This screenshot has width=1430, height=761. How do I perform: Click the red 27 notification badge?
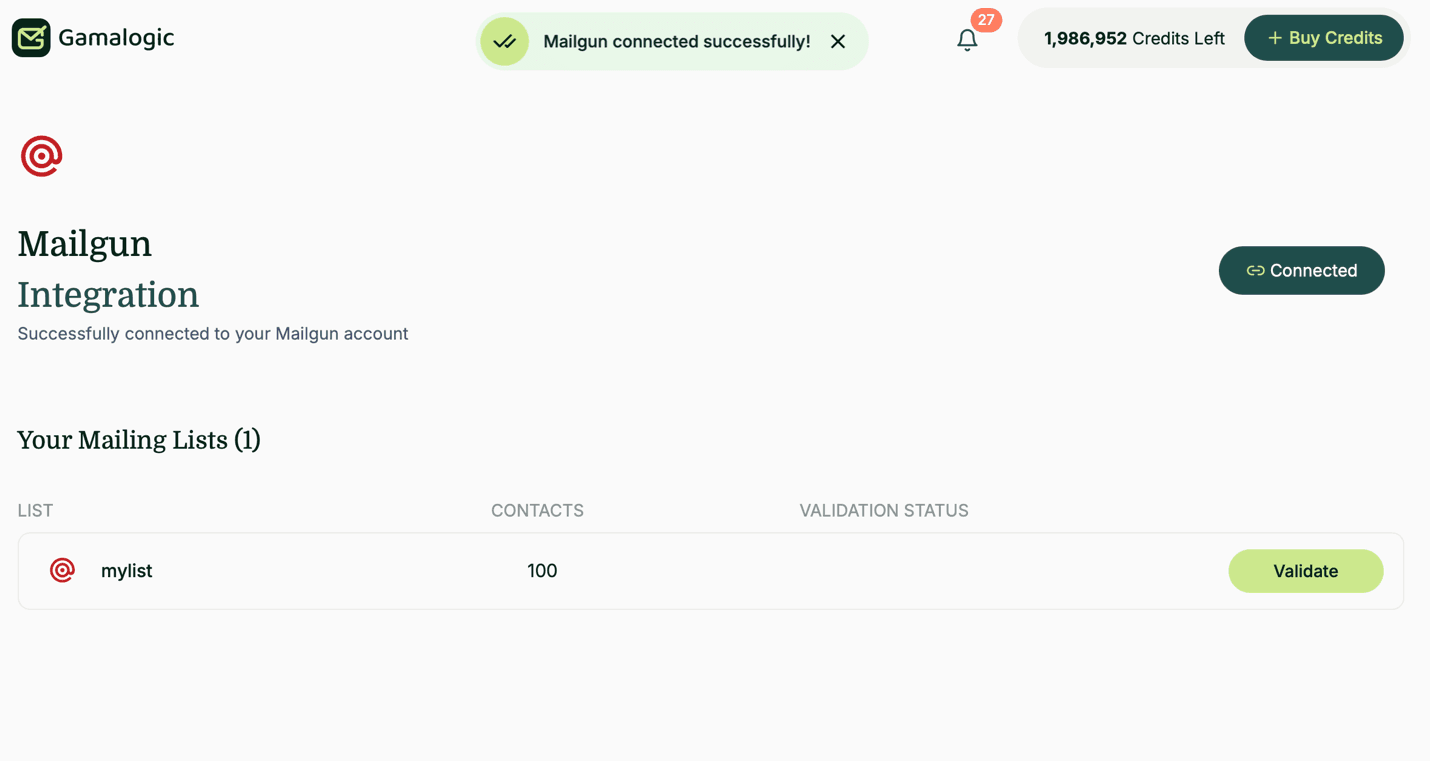[x=986, y=20]
